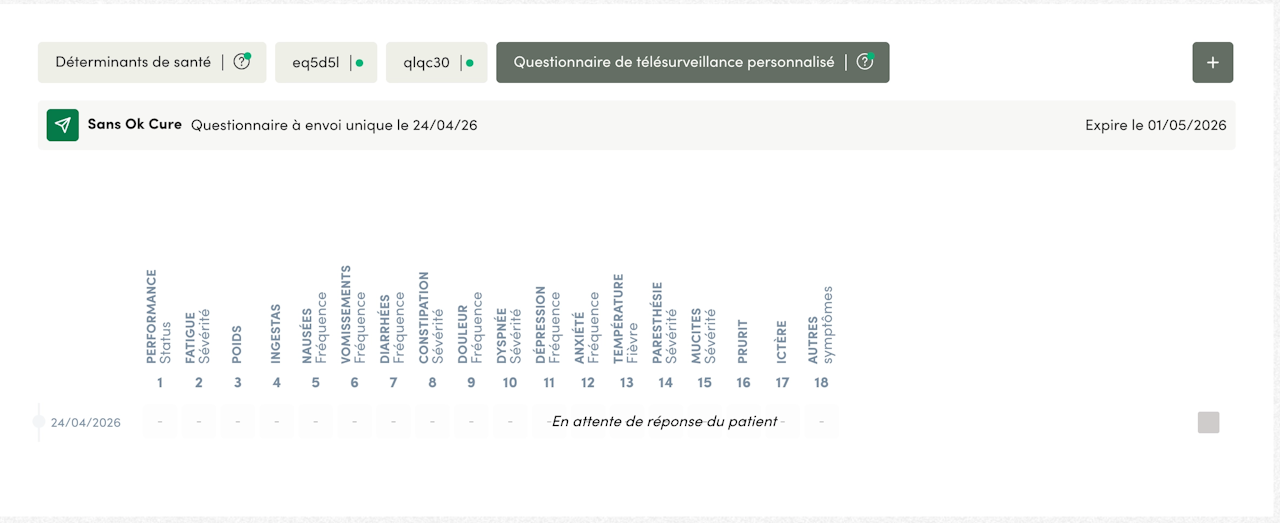Click the 24/04/2026 timeline marker dot
Viewport: 1280px width, 523px height.
tap(38, 422)
